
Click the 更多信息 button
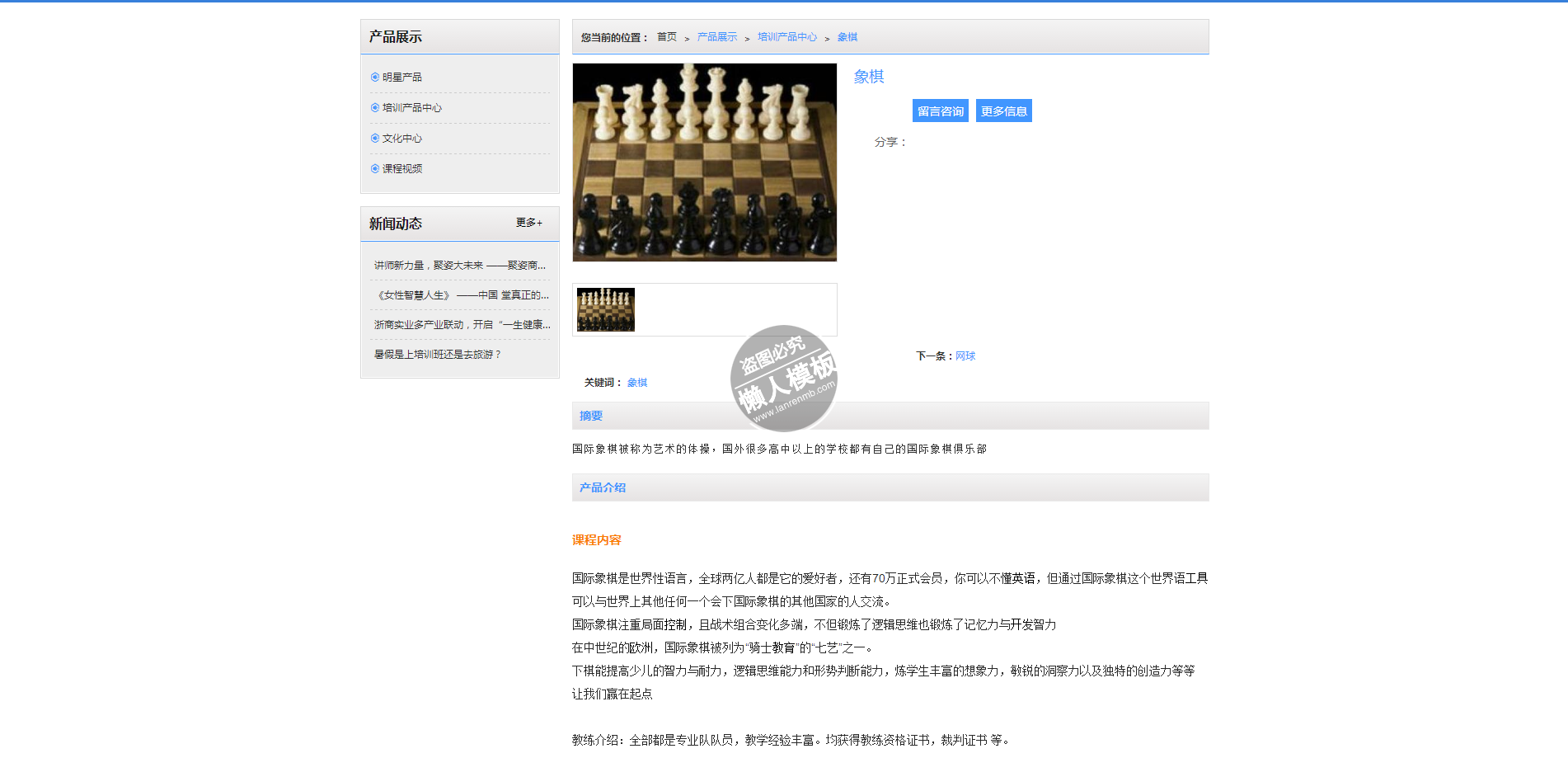(1003, 111)
